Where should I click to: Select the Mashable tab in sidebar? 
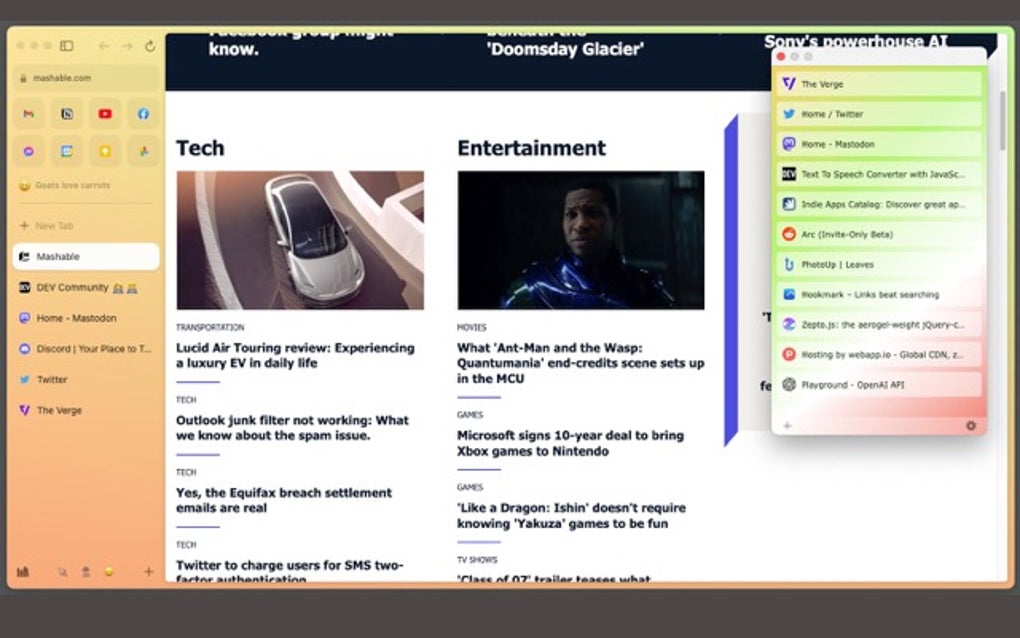[x=86, y=256]
